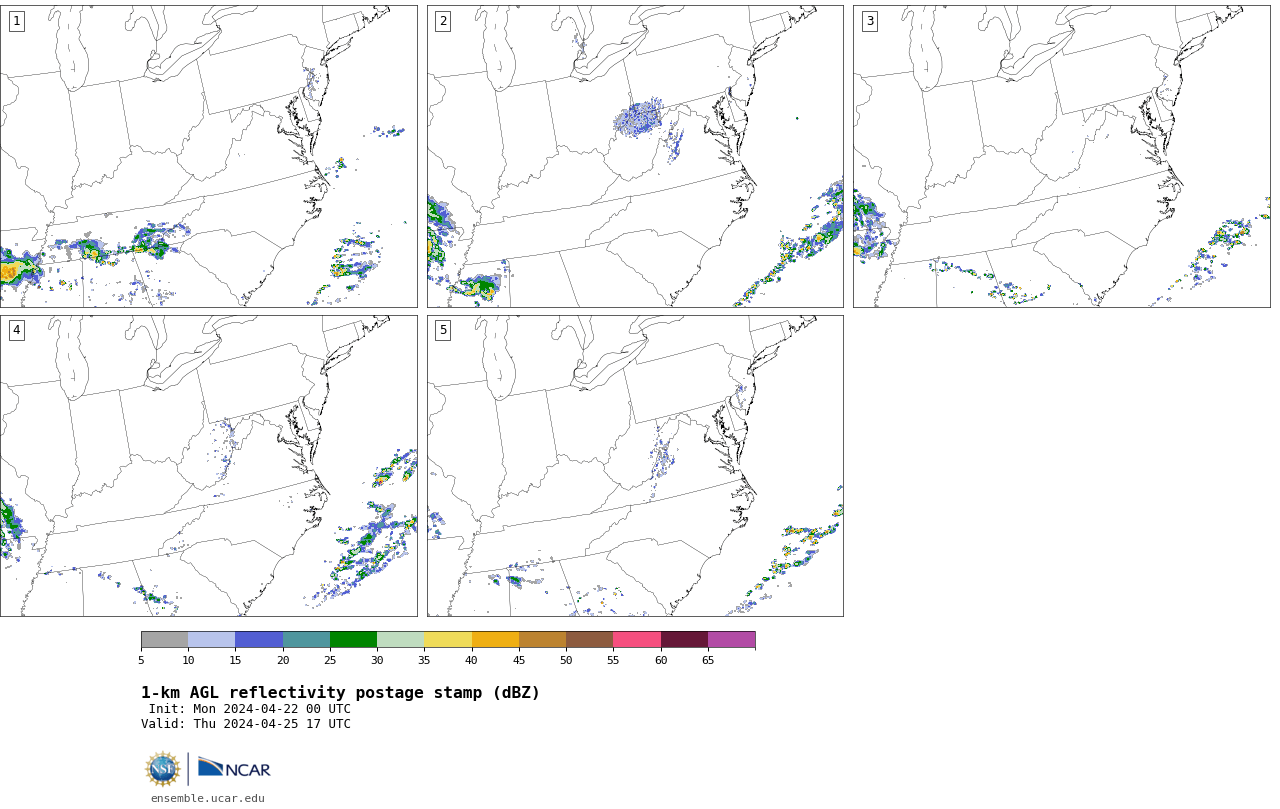Click the panel number 3 label box
1280x809 pixels.
[869, 21]
